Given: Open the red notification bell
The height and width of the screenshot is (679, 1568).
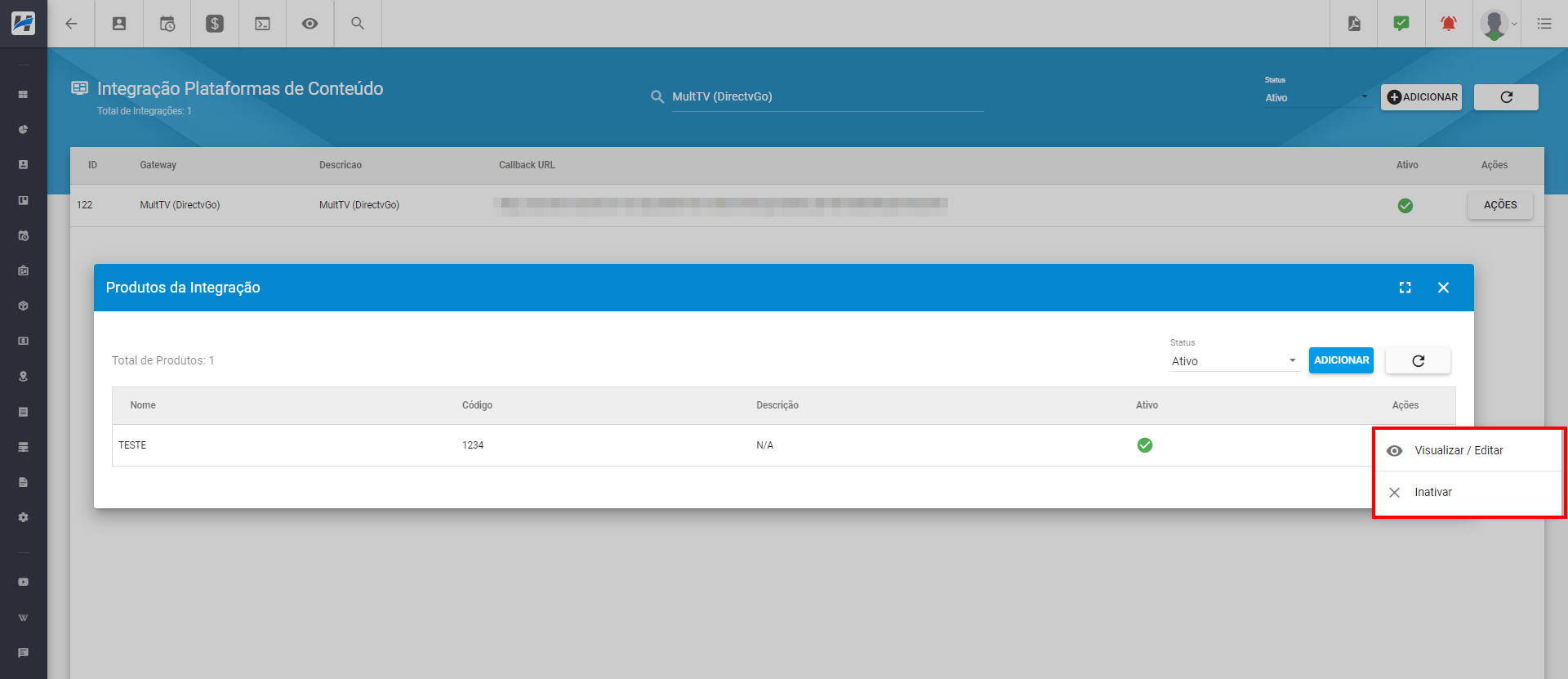Looking at the screenshot, I should point(1449,24).
